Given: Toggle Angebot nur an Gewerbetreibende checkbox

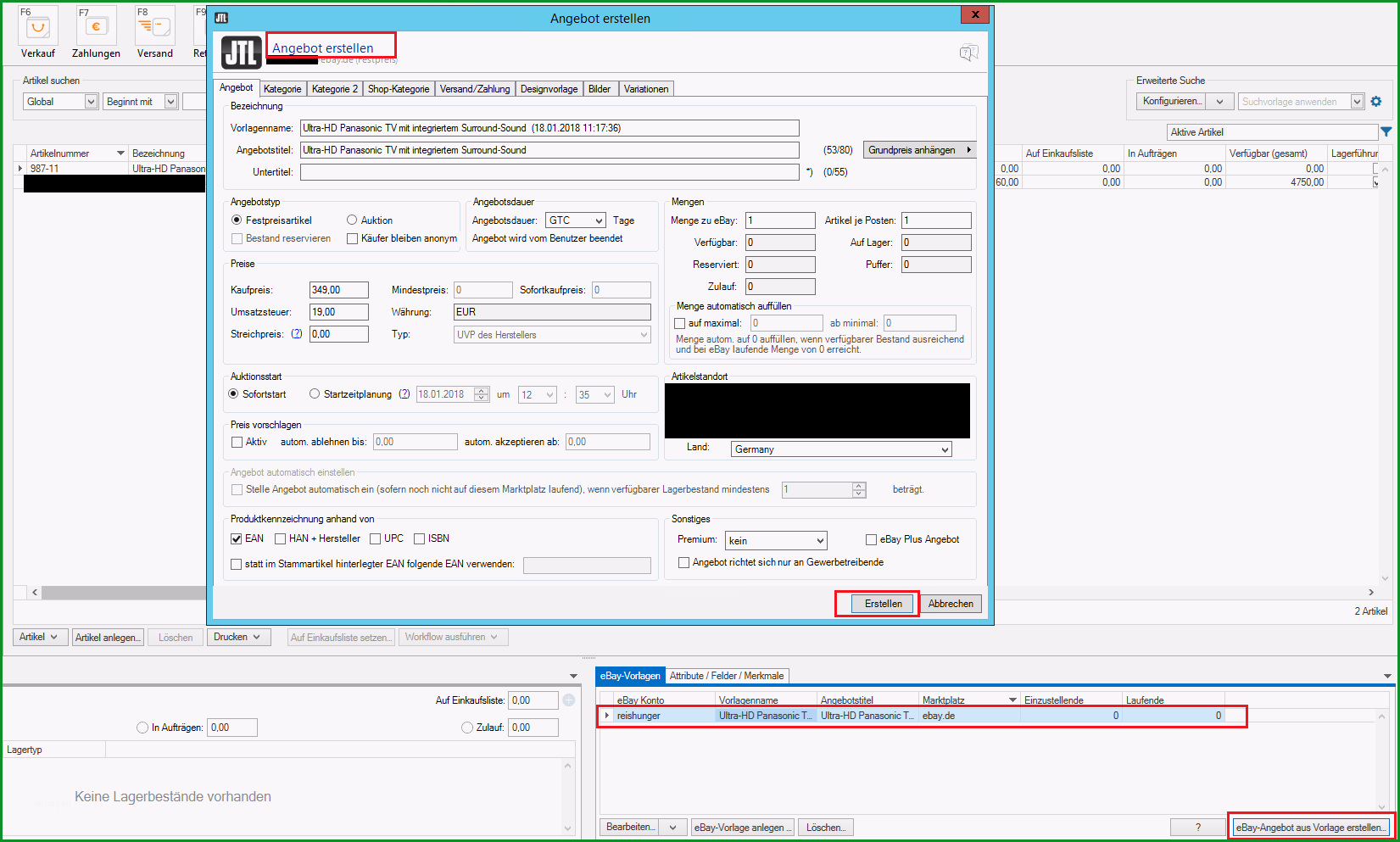Looking at the screenshot, I should [x=683, y=562].
